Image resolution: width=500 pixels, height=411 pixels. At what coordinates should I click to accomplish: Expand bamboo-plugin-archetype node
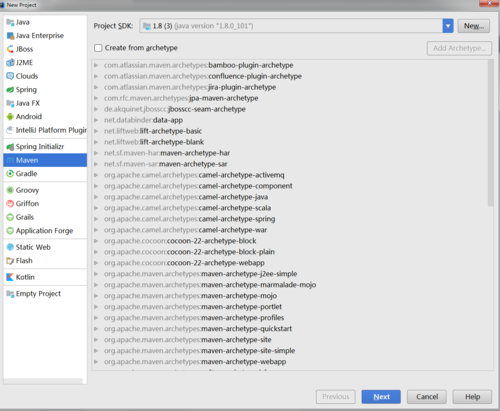point(96,65)
